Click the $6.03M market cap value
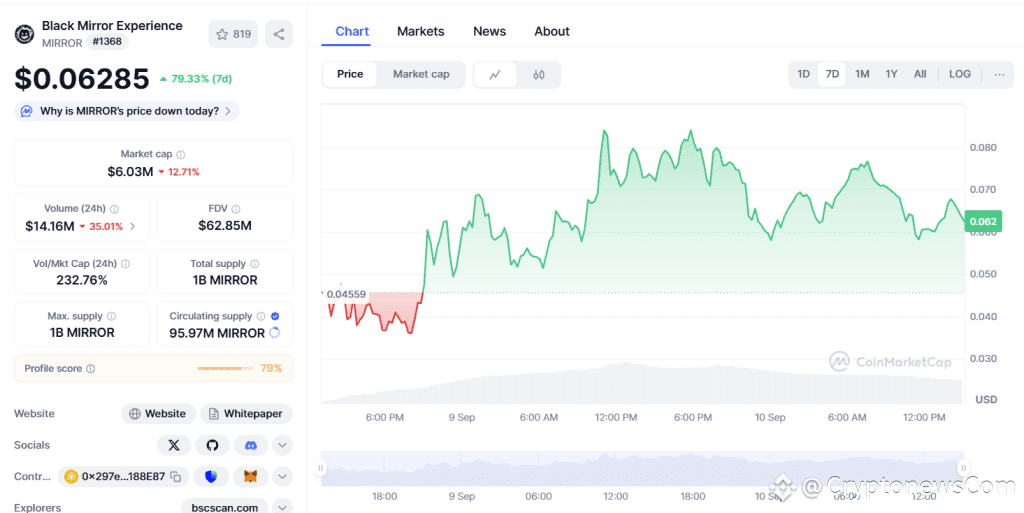This screenshot has height=513, width=1024. tap(130, 172)
